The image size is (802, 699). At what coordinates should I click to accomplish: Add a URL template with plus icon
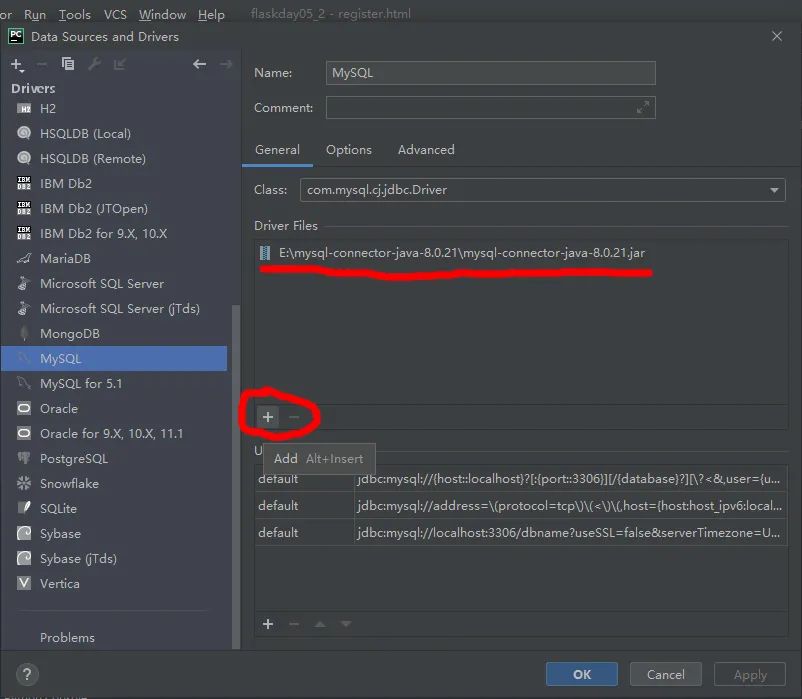(x=268, y=624)
